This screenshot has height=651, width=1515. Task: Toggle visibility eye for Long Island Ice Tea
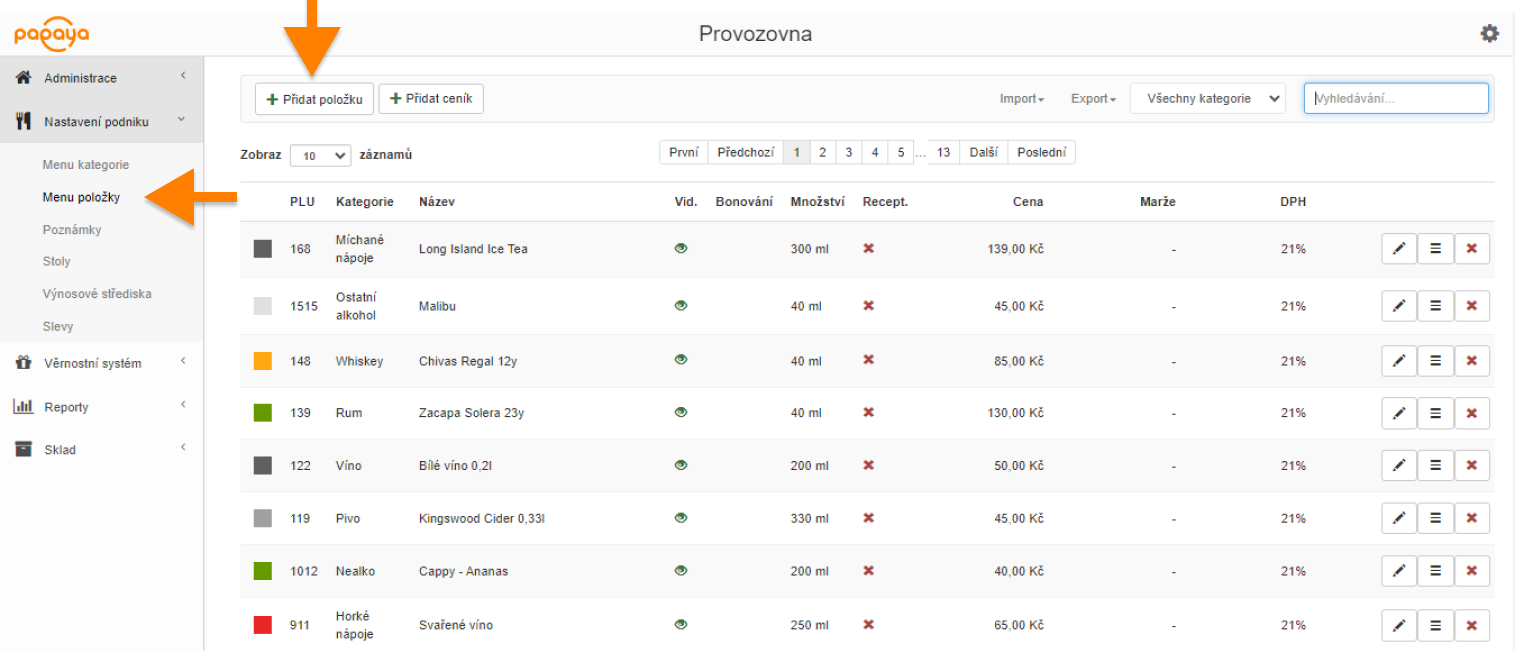click(x=681, y=249)
